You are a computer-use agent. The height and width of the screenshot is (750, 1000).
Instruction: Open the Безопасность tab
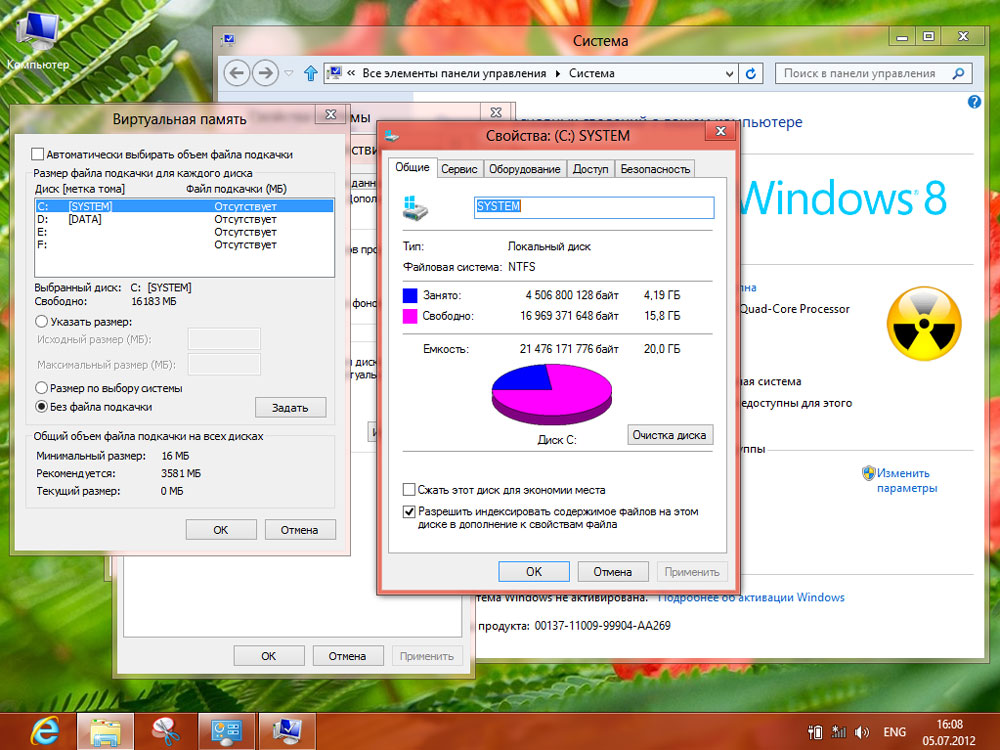(655, 169)
